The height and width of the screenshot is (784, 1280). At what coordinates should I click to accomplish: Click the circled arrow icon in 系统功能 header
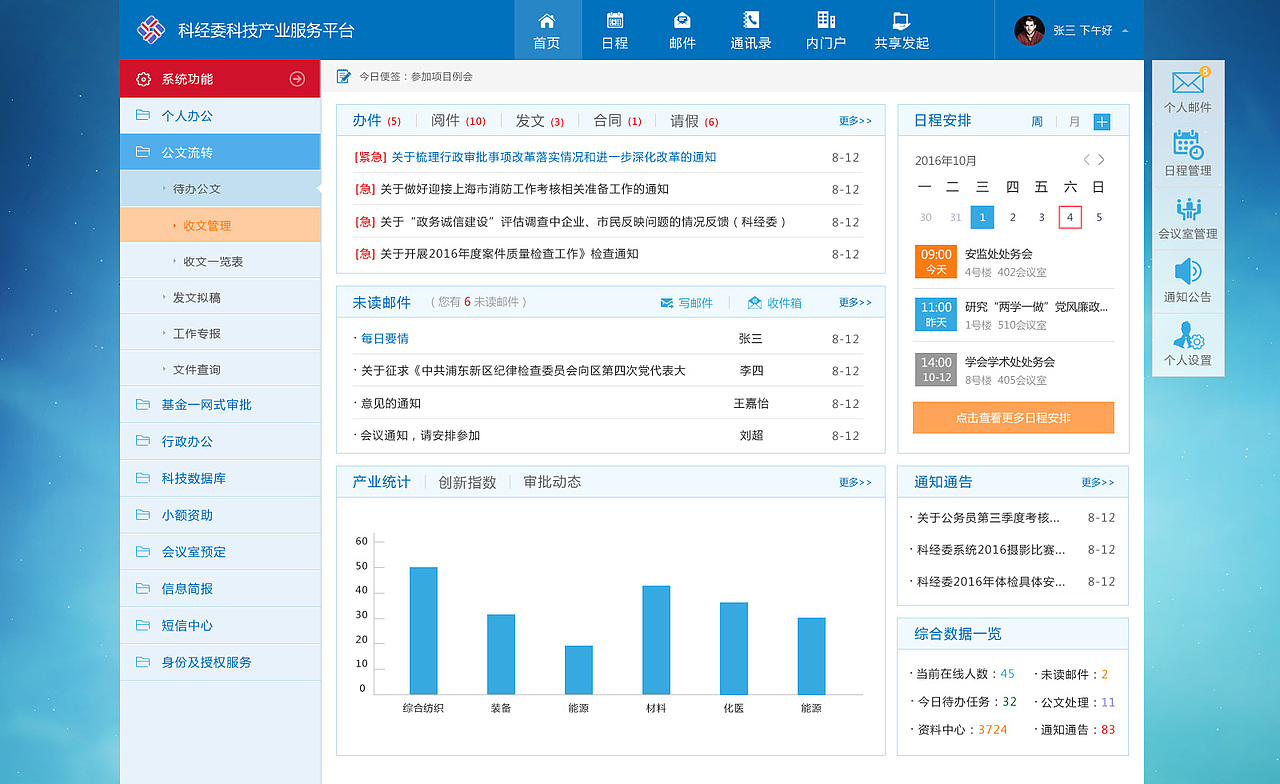(x=297, y=79)
